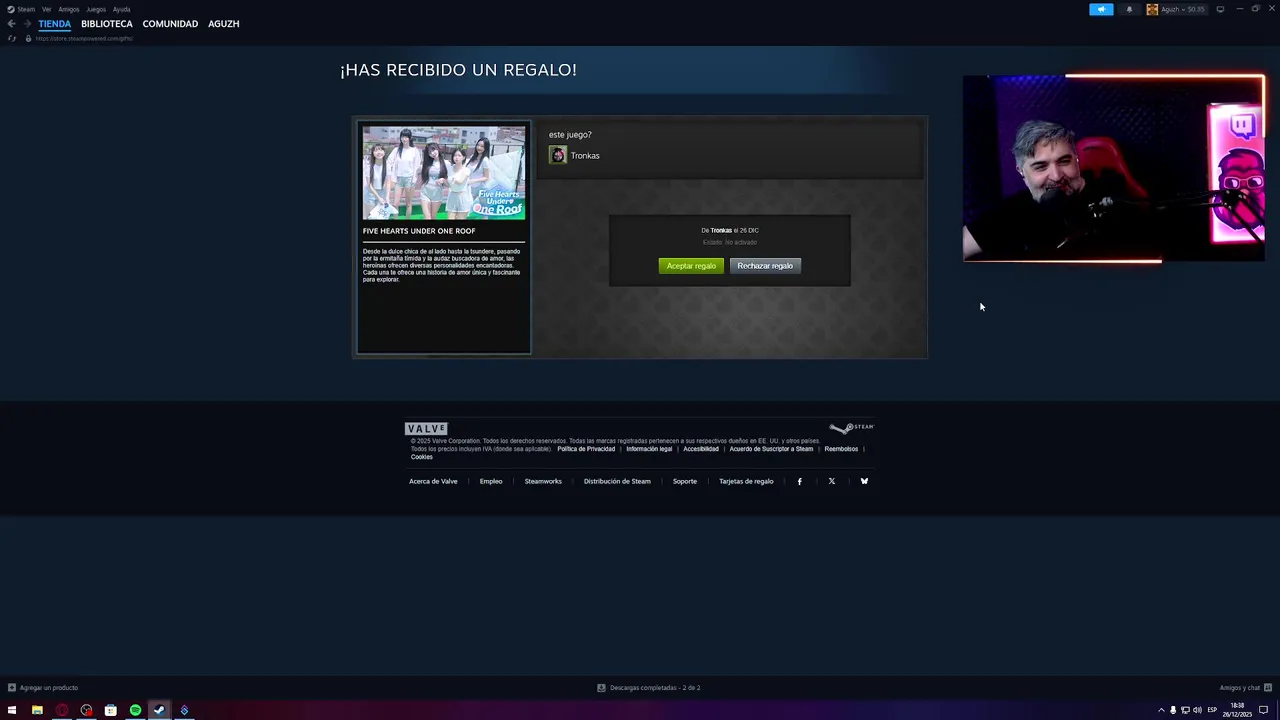Open the Empleo footer link
Viewport: 1280px width, 720px height.
click(x=491, y=481)
